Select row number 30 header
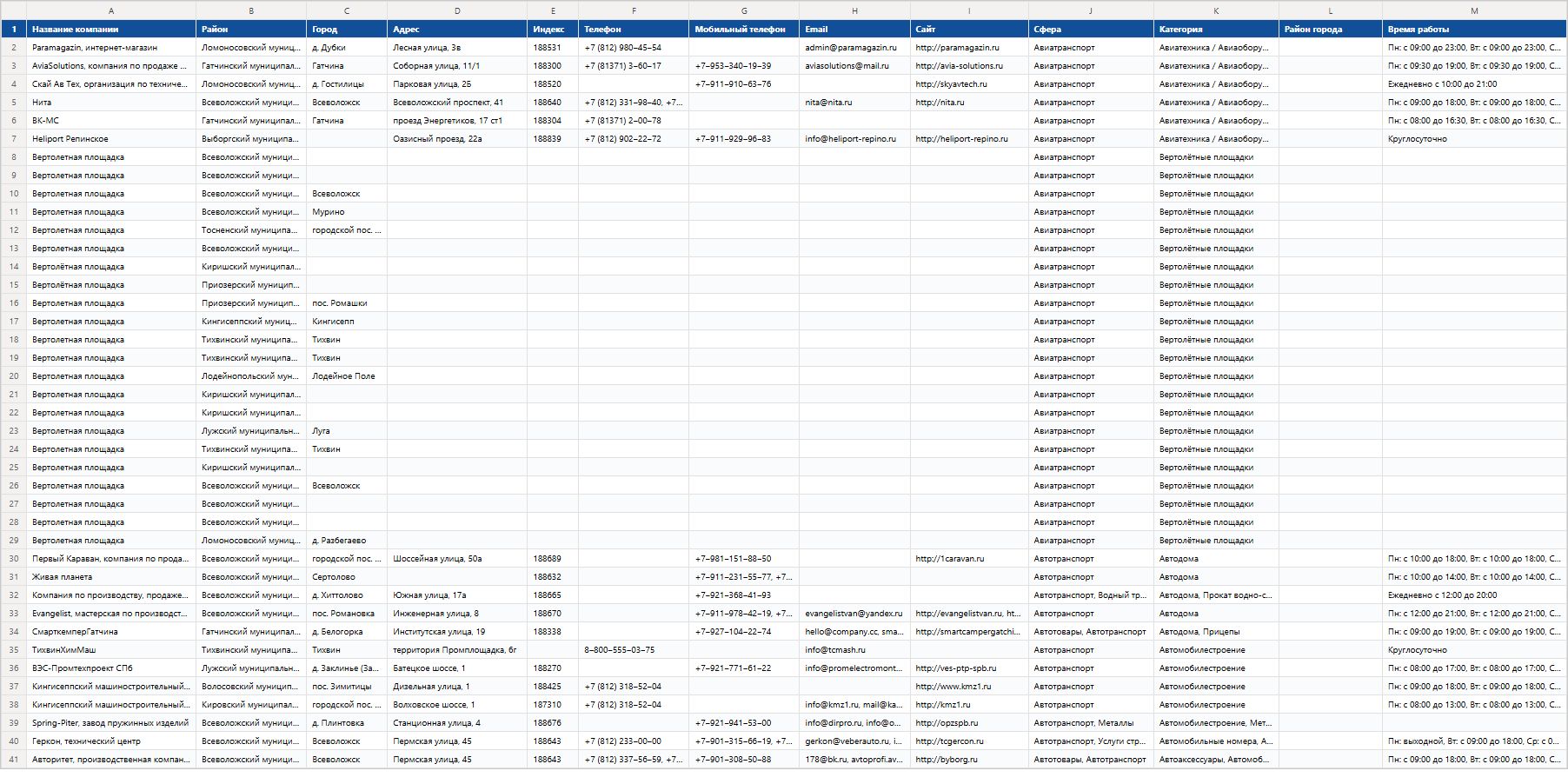 (14, 559)
